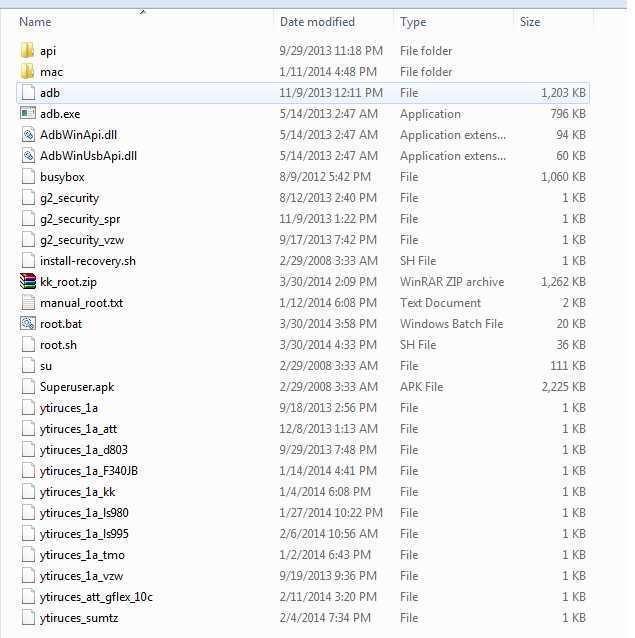
Task: Click the 'Windows Batch File' type cell
Action: pos(452,324)
